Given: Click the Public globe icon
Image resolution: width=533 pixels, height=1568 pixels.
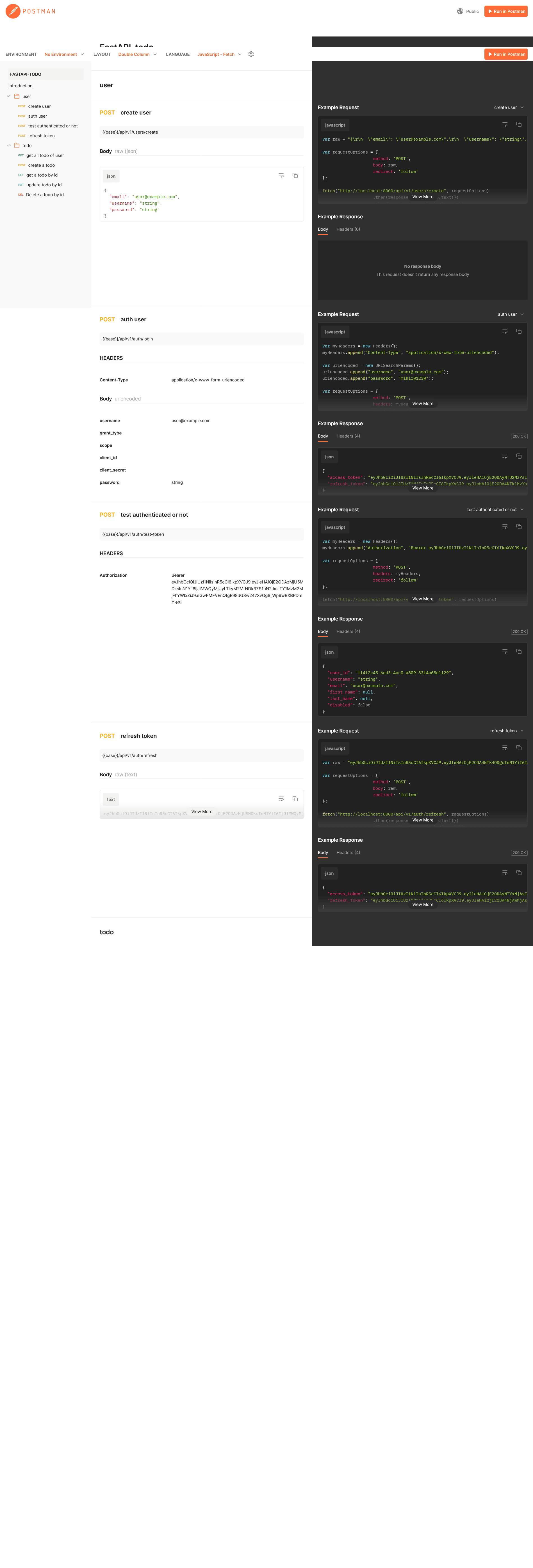Looking at the screenshot, I should (x=460, y=11).
